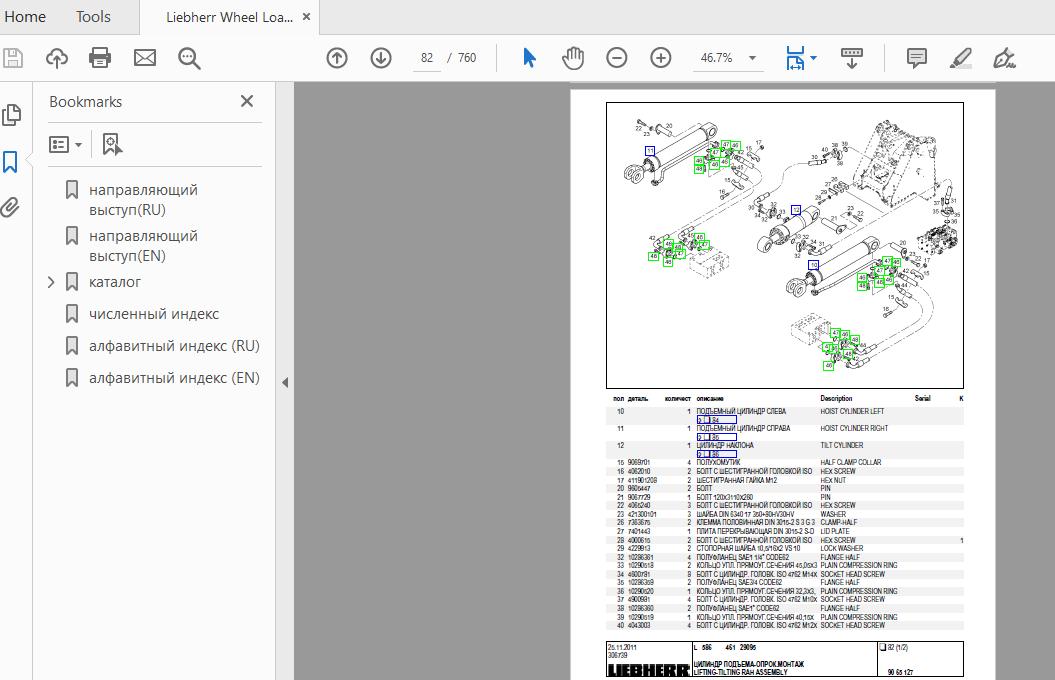Open the zoom level dropdown
The width and height of the screenshot is (1055, 680).
752,58
